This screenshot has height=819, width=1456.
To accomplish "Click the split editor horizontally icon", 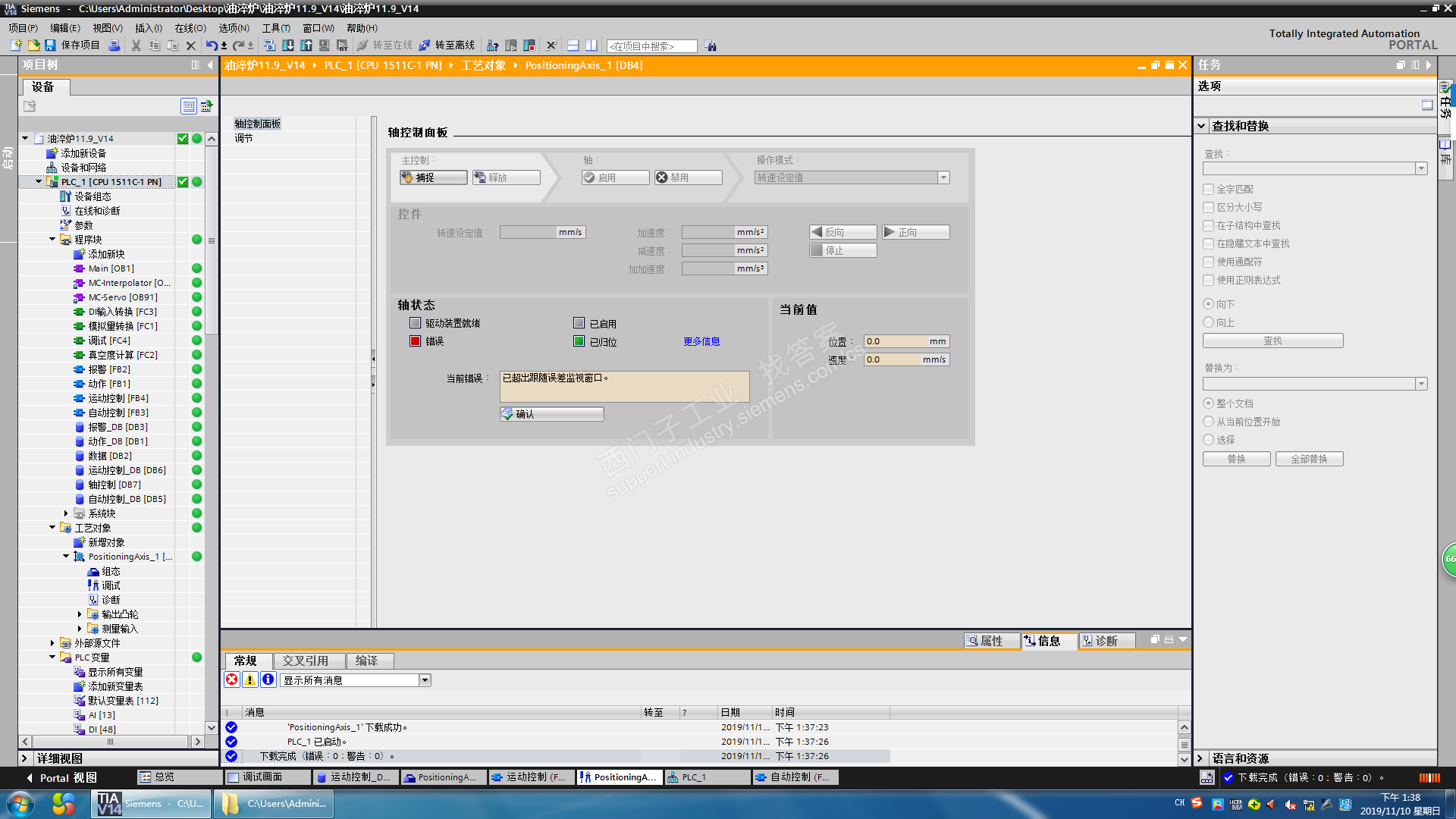I will click(x=573, y=45).
